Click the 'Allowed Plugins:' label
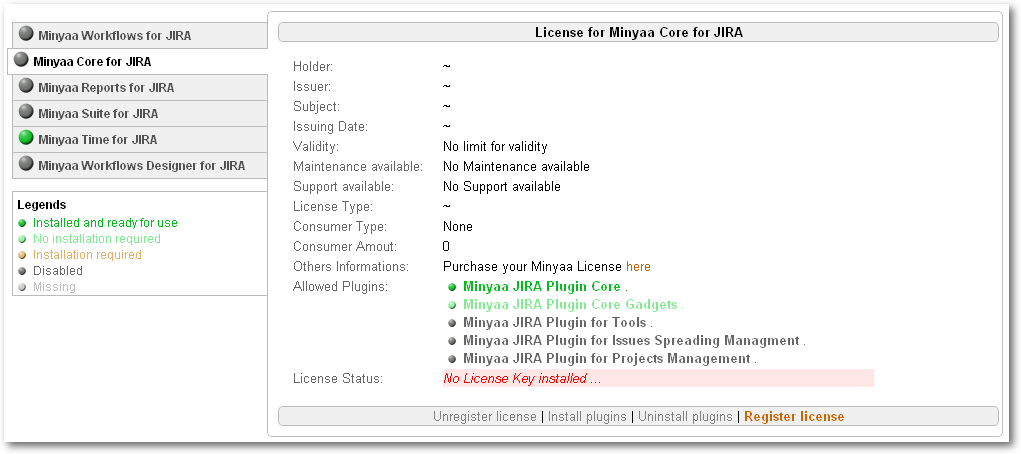Image resolution: width=1021 pixels, height=454 pixels. coord(341,286)
